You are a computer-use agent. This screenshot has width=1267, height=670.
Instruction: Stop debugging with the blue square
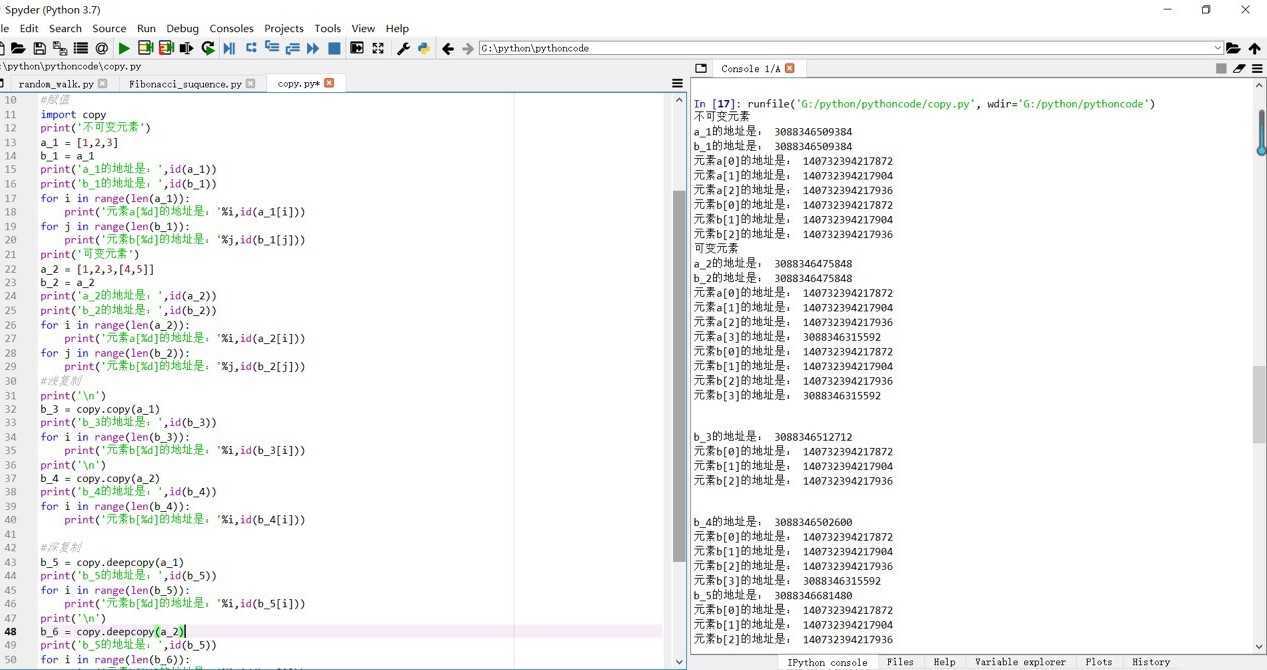[x=334, y=48]
